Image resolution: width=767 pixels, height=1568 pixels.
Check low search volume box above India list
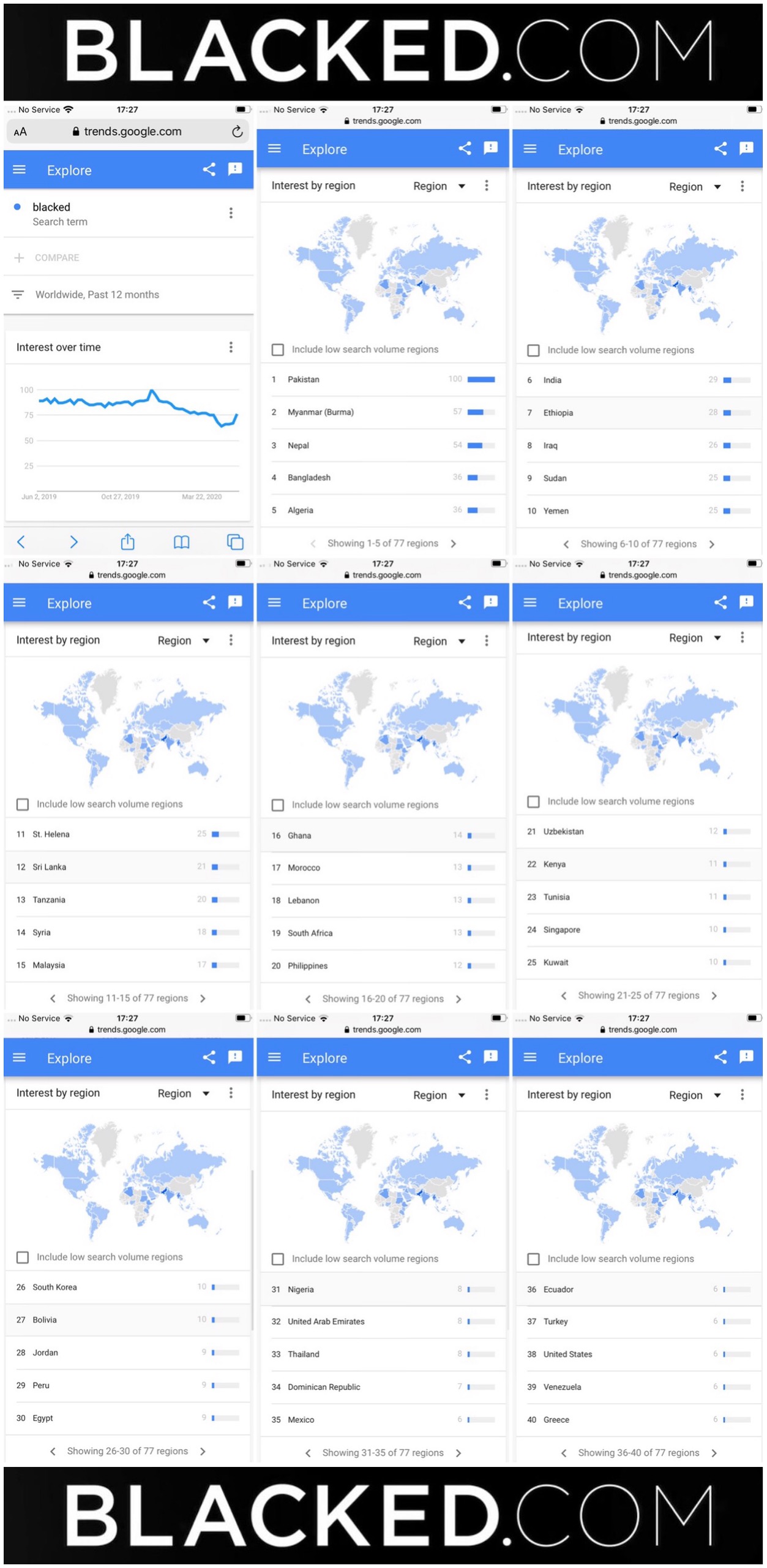533,350
